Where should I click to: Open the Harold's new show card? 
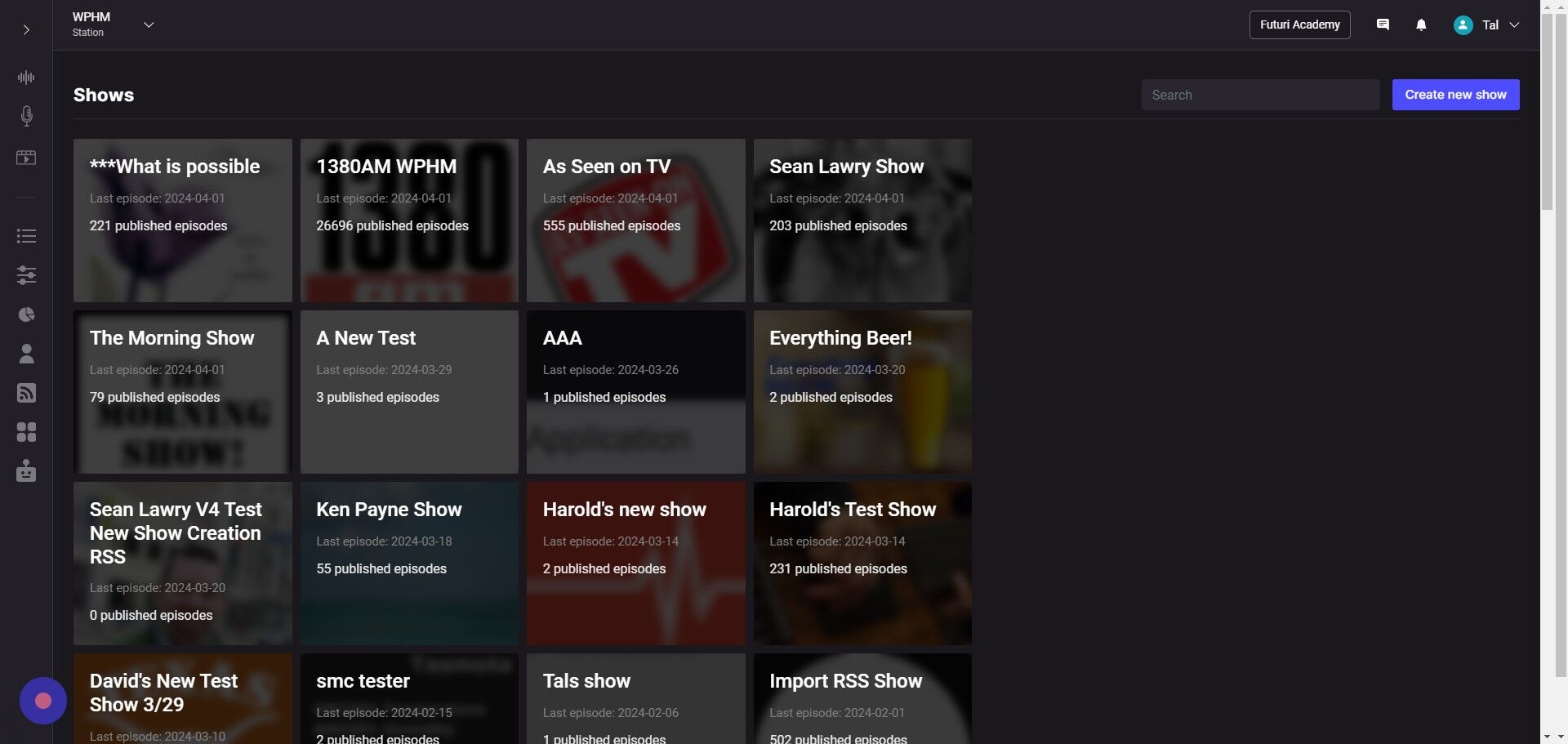[636, 564]
